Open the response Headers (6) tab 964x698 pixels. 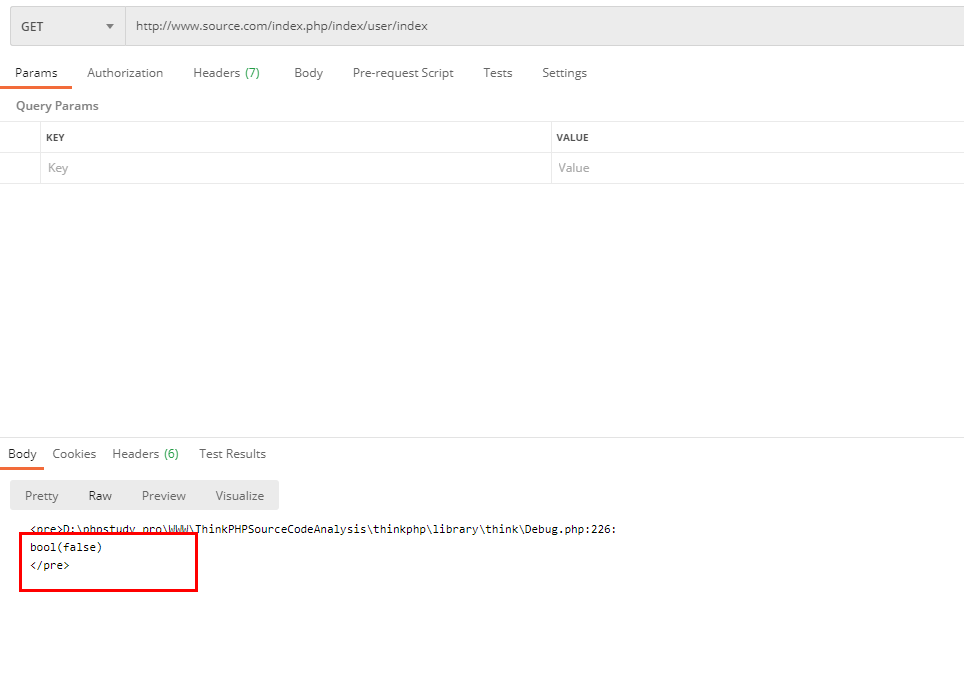point(145,454)
